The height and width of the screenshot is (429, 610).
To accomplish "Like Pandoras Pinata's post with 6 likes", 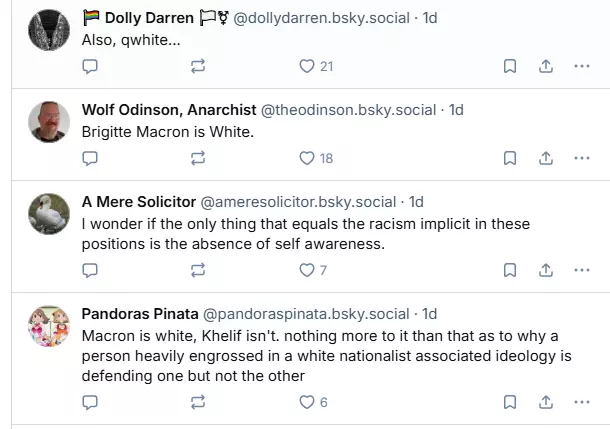I will [308, 402].
